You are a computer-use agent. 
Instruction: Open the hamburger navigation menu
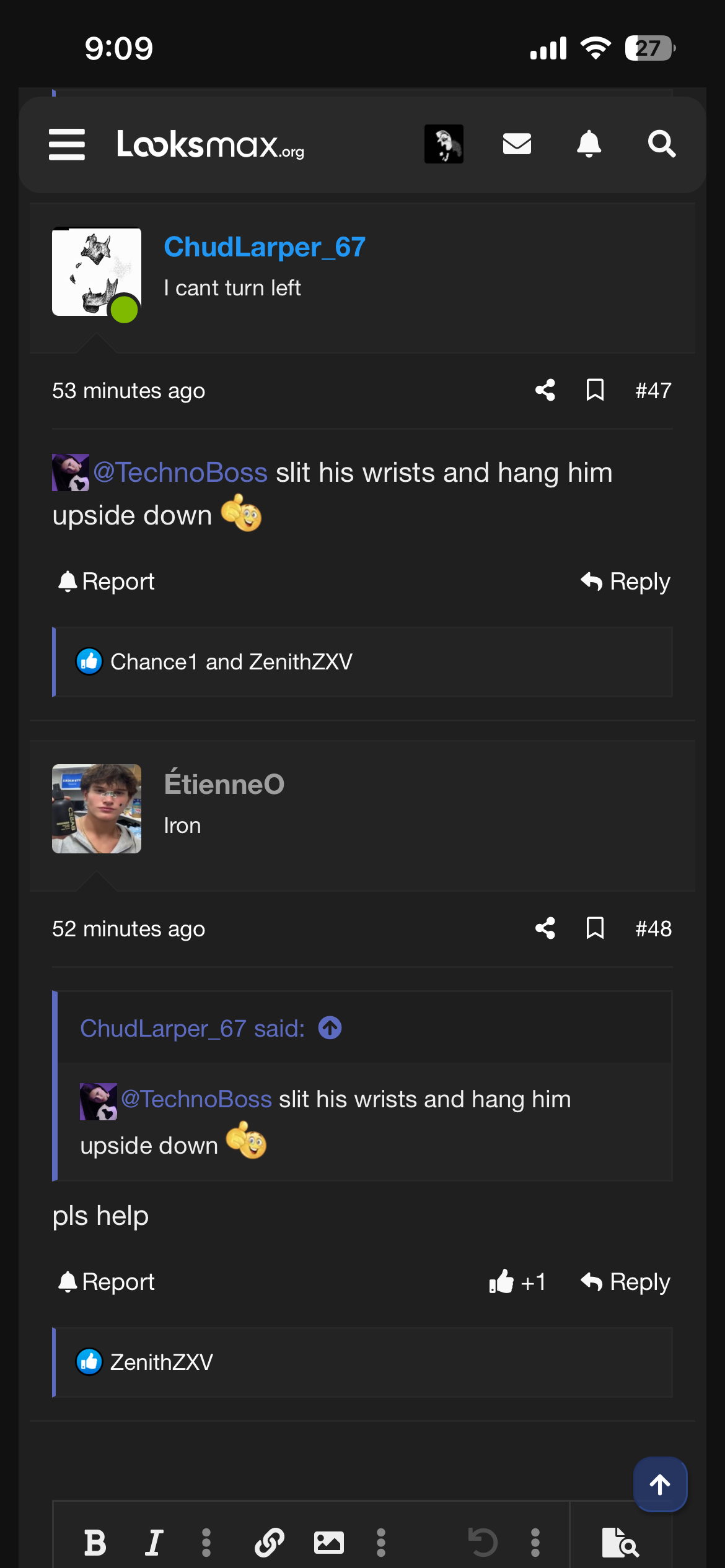tap(67, 144)
